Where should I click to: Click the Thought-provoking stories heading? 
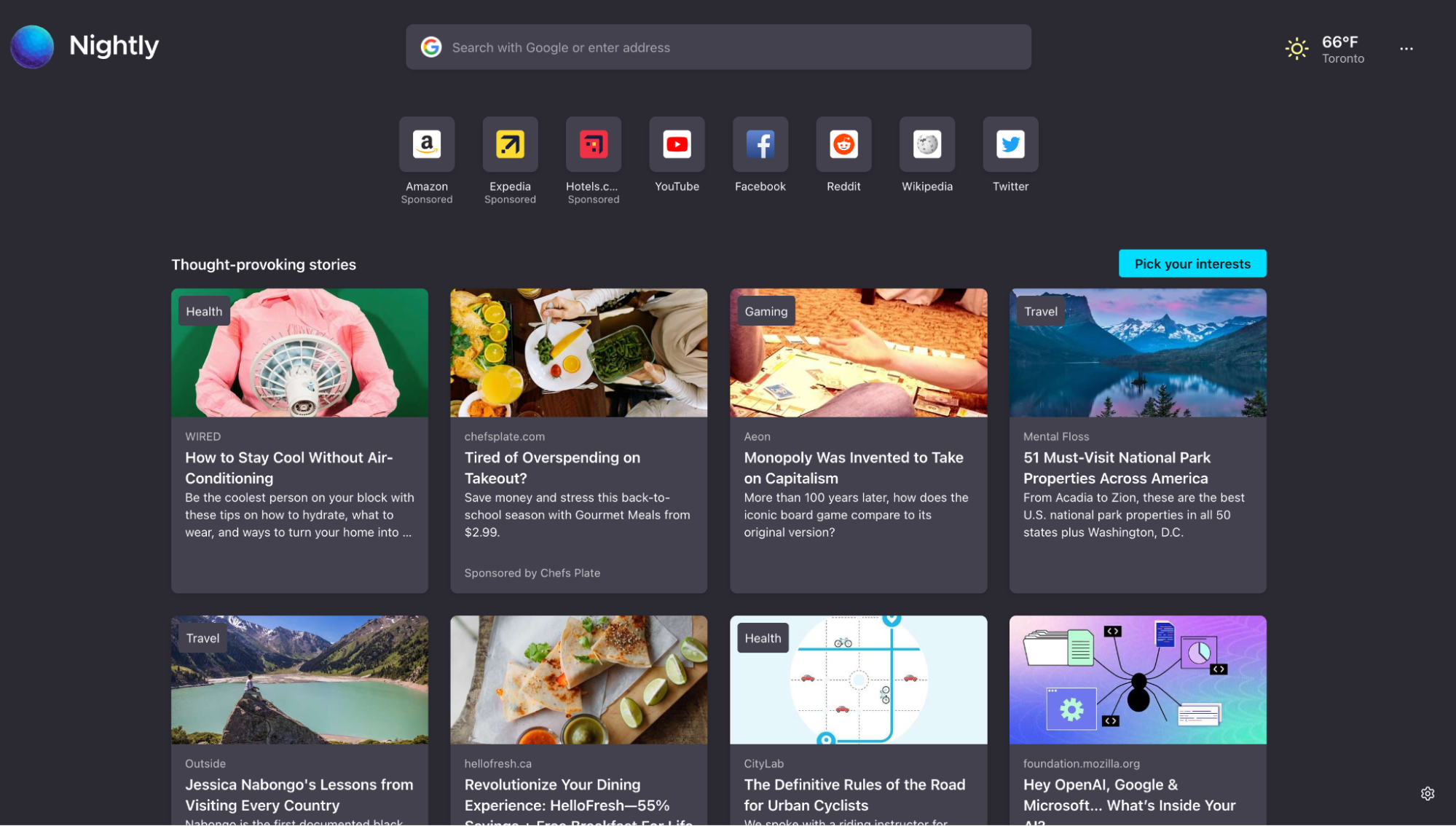[264, 264]
